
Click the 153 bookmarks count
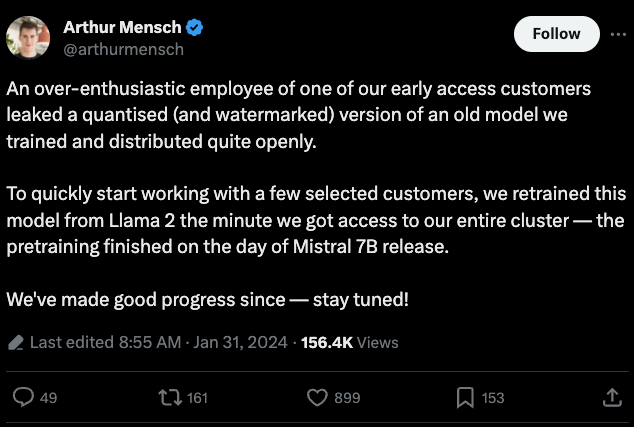[493, 398]
